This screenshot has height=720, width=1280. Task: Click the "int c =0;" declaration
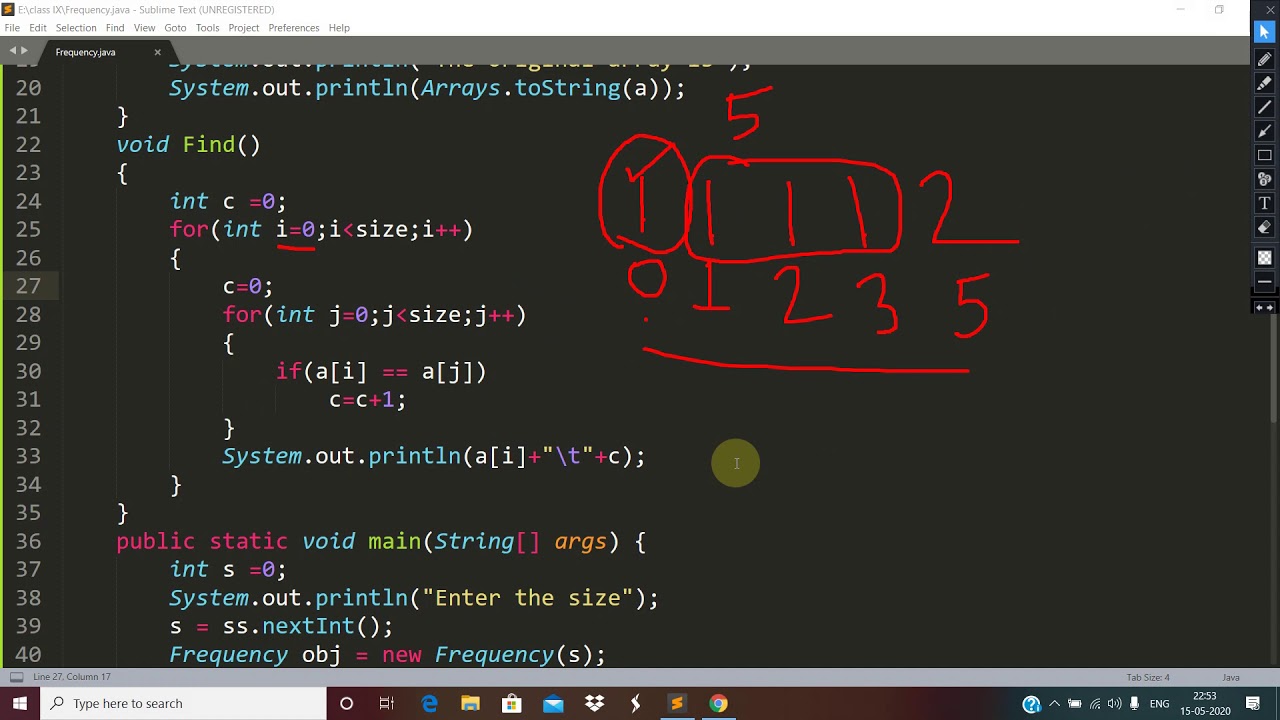point(228,202)
